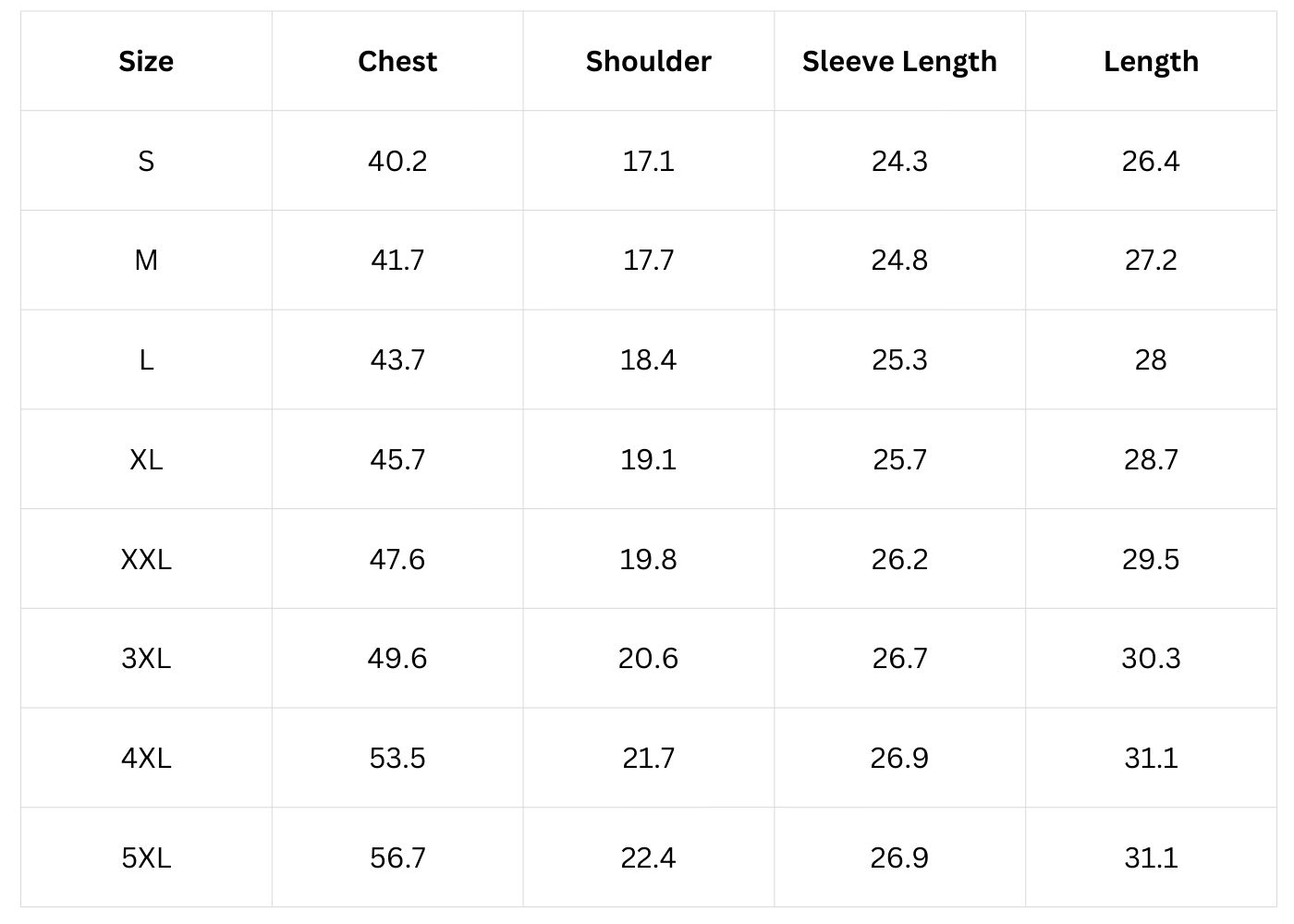Image resolution: width=1294 pixels, height=924 pixels.
Task: Click shoulder value 19.8 in XXL row
Action: coord(648,559)
